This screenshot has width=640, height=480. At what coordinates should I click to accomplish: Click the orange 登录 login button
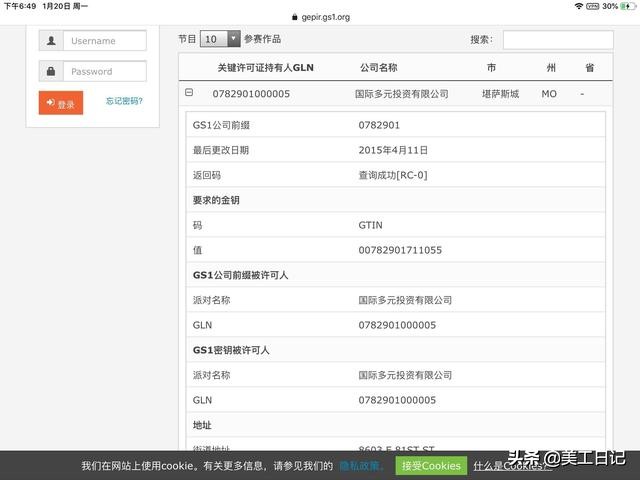pos(61,103)
